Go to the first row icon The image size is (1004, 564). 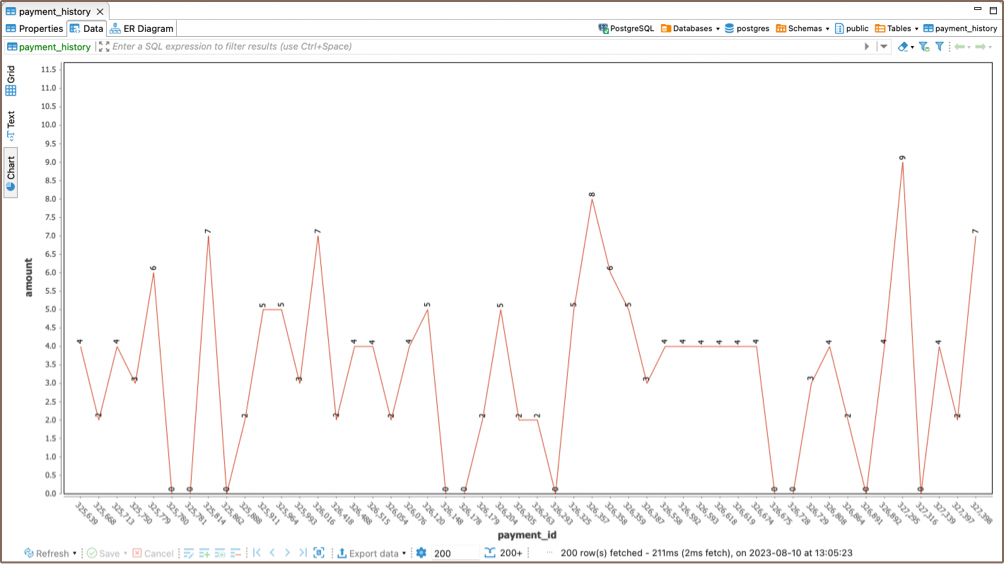click(x=257, y=553)
